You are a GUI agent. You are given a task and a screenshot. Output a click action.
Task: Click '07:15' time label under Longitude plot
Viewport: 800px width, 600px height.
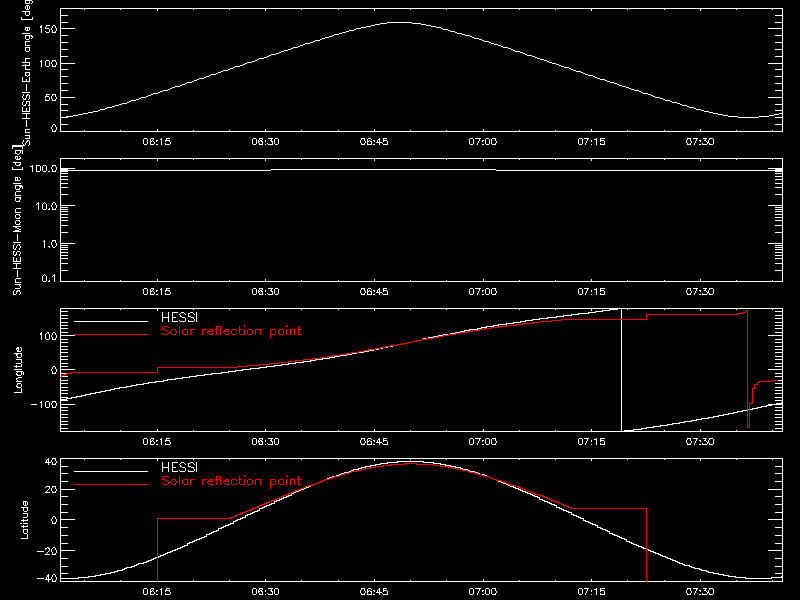(591, 441)
